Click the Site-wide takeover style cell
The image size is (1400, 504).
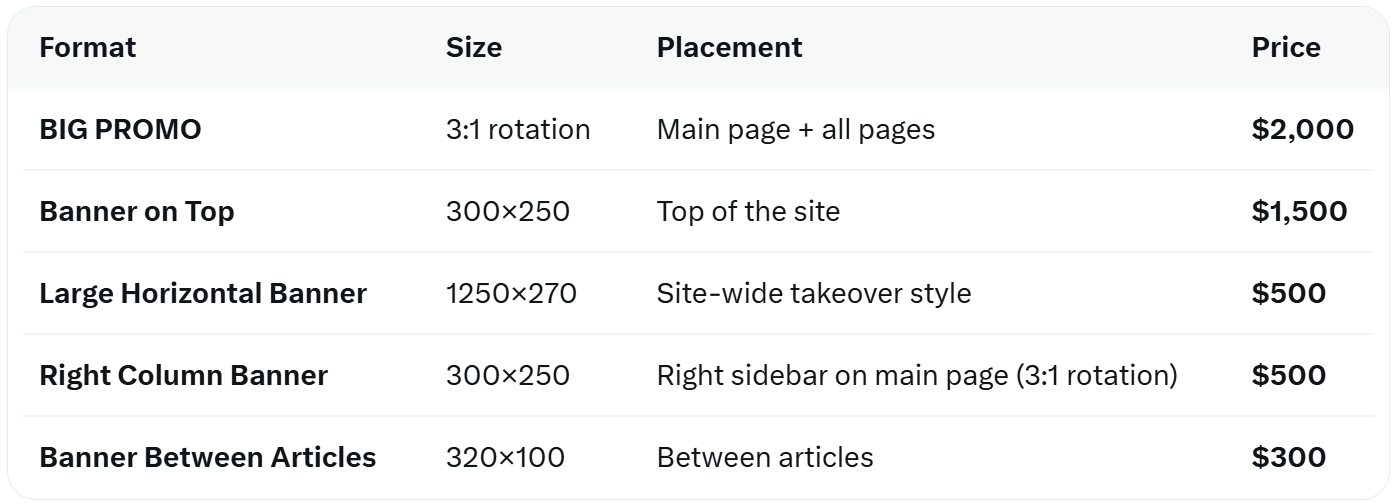tap(814, 293)
